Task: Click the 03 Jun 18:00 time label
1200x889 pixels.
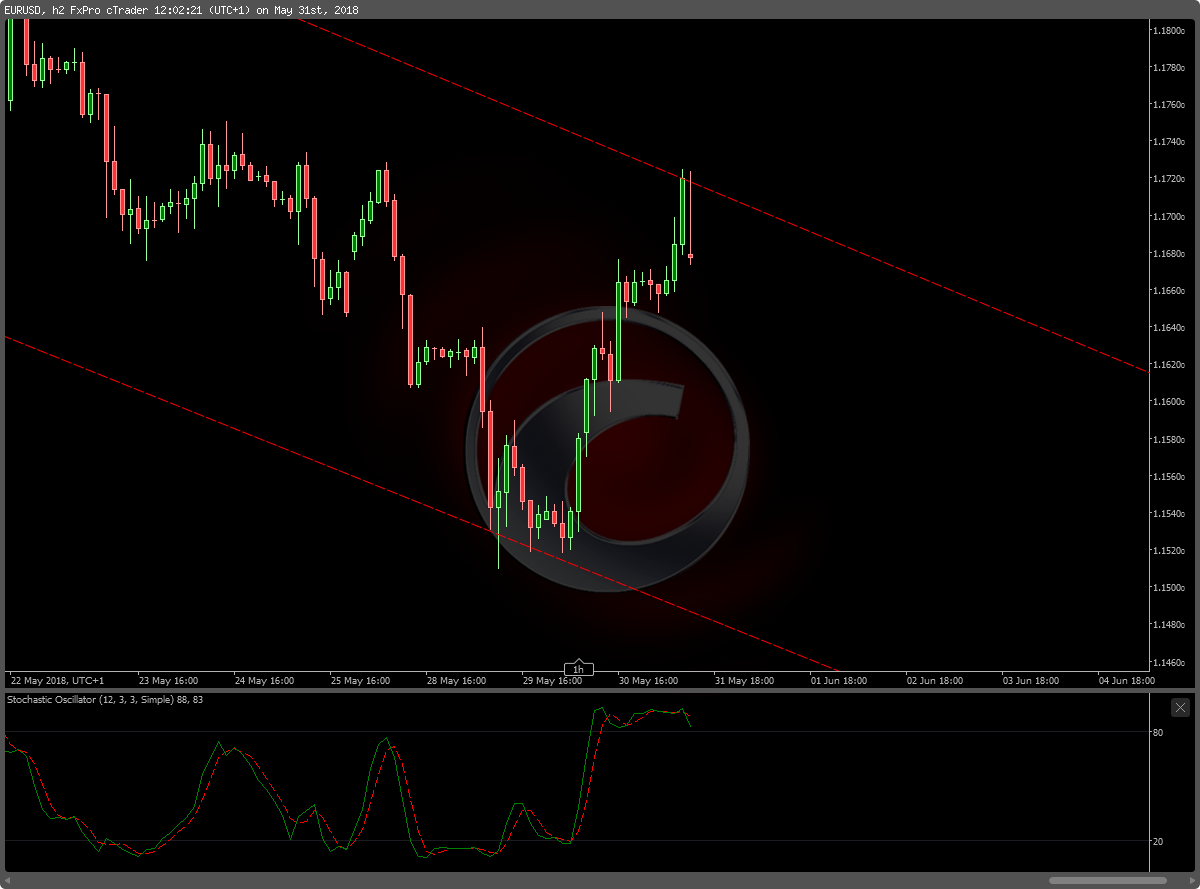Action: pos(1032,680)
